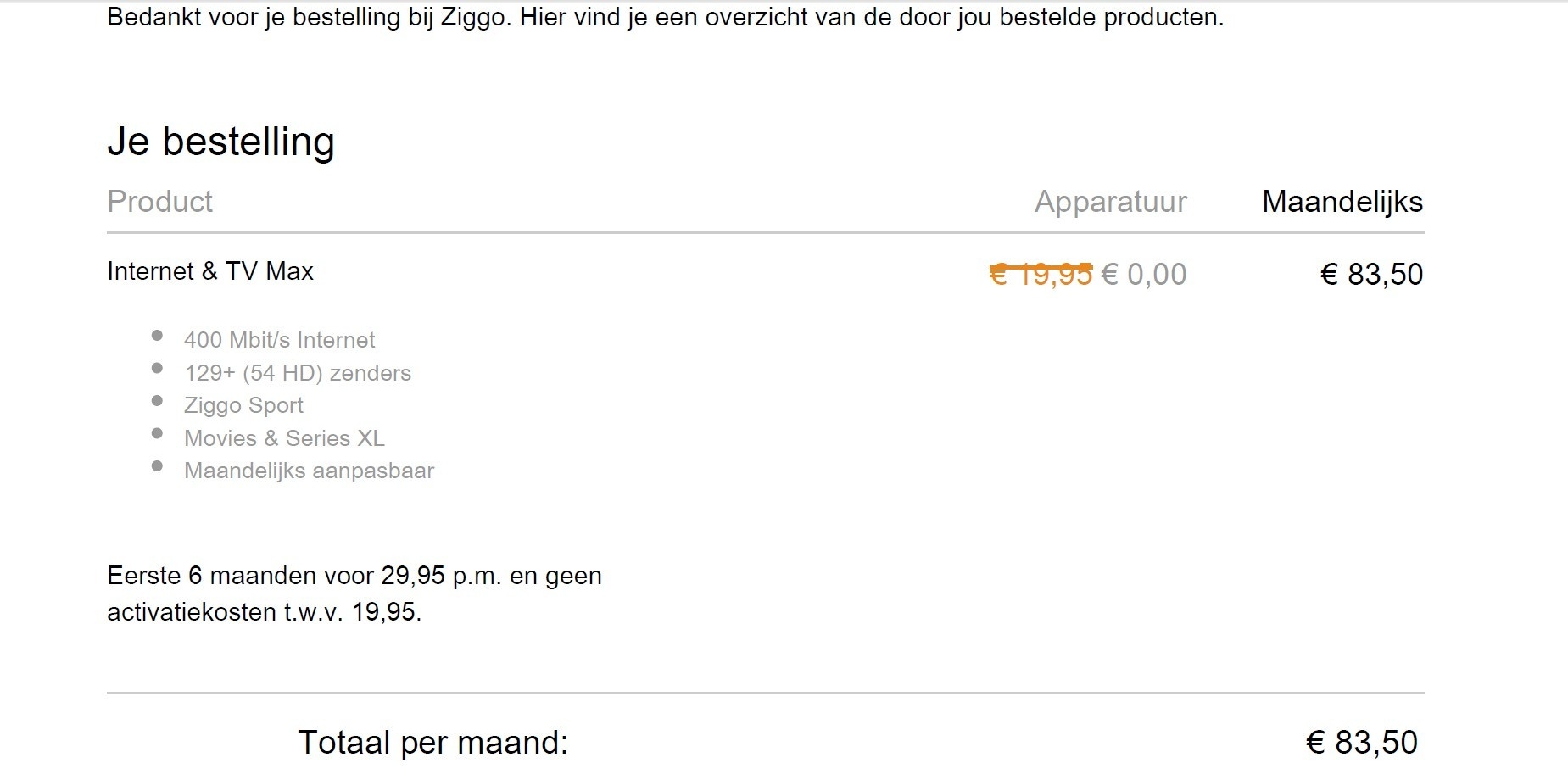Select the "Maandelijks" column header

(1342, 202)
